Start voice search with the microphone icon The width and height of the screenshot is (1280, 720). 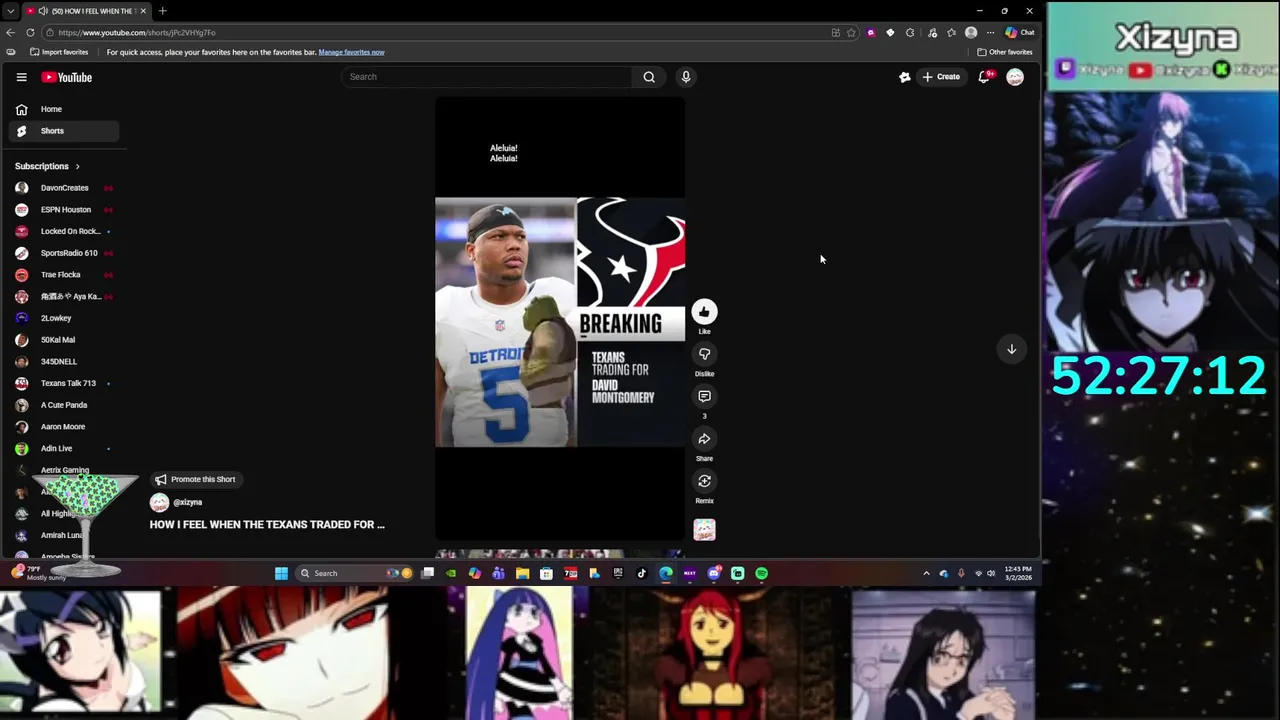[686, 77]
